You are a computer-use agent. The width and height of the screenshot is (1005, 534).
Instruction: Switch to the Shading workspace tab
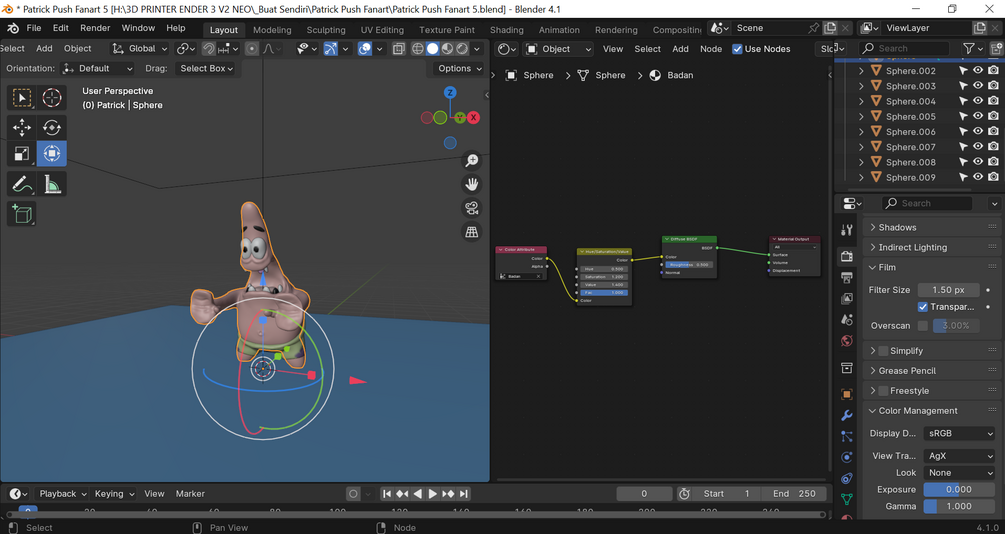[x=506, y=29]
